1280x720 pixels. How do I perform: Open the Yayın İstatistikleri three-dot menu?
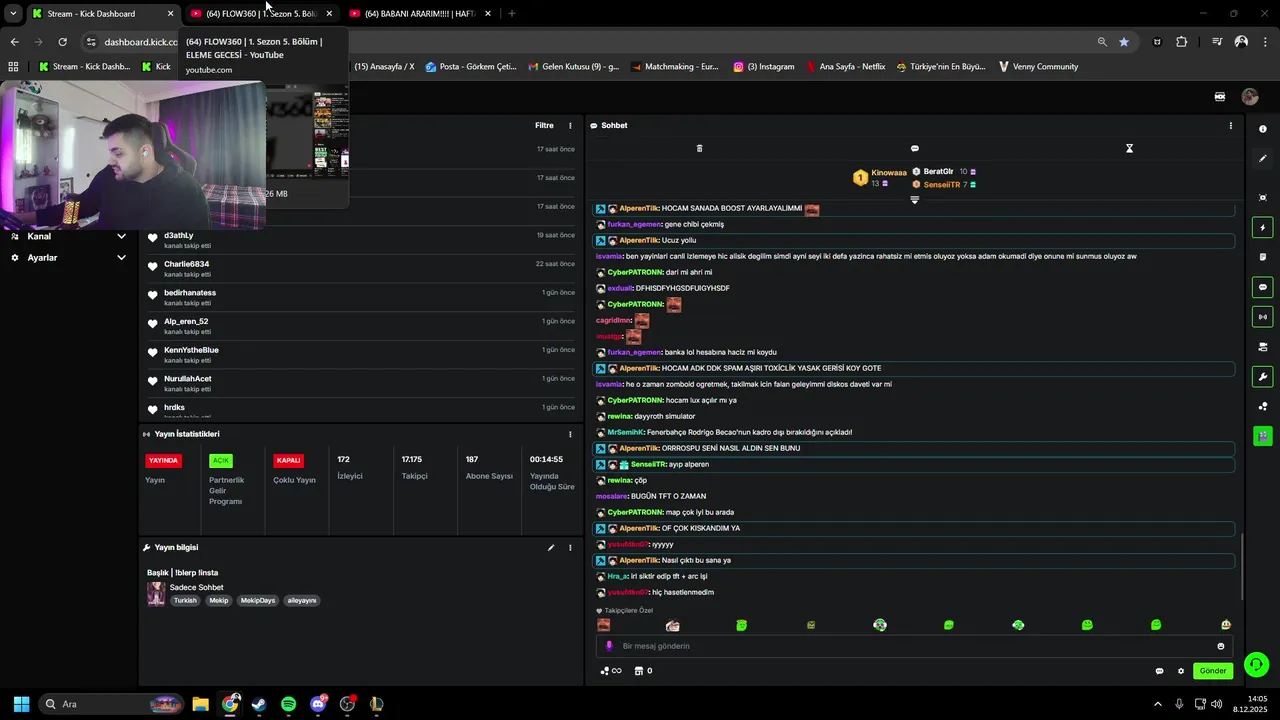[570, 434]
